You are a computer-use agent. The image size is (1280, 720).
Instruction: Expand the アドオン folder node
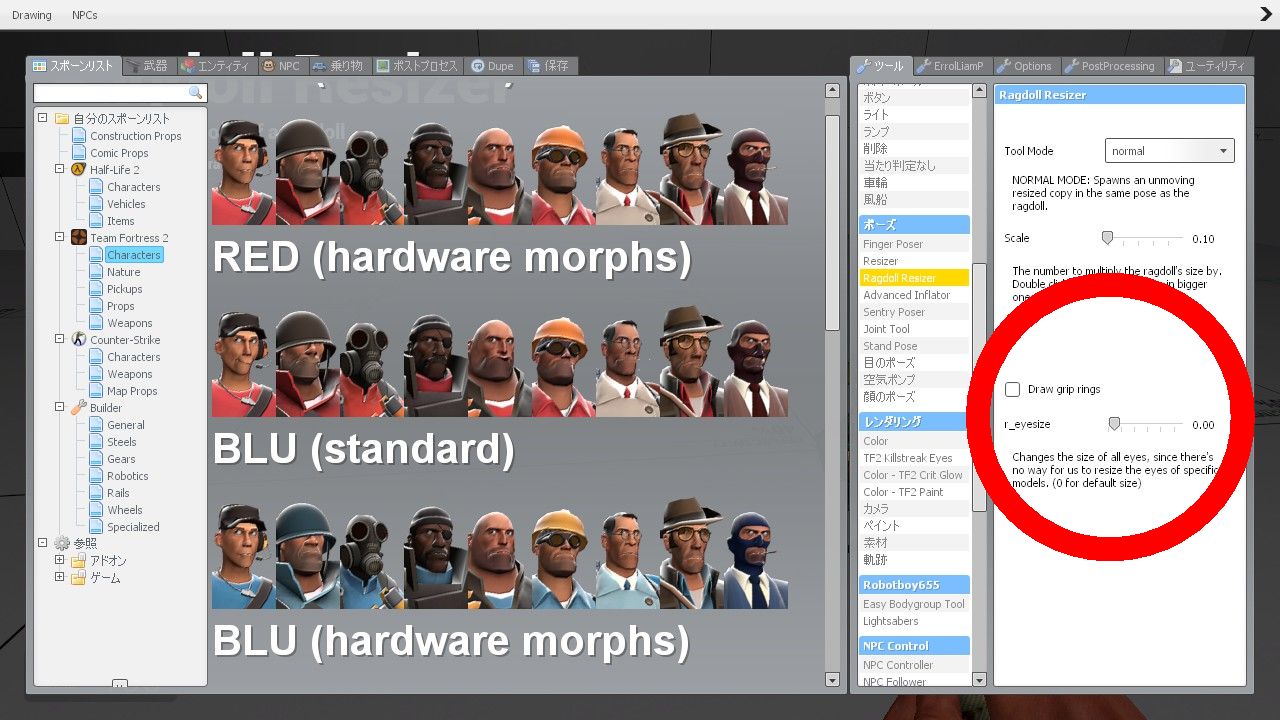(x=60, y=560)
